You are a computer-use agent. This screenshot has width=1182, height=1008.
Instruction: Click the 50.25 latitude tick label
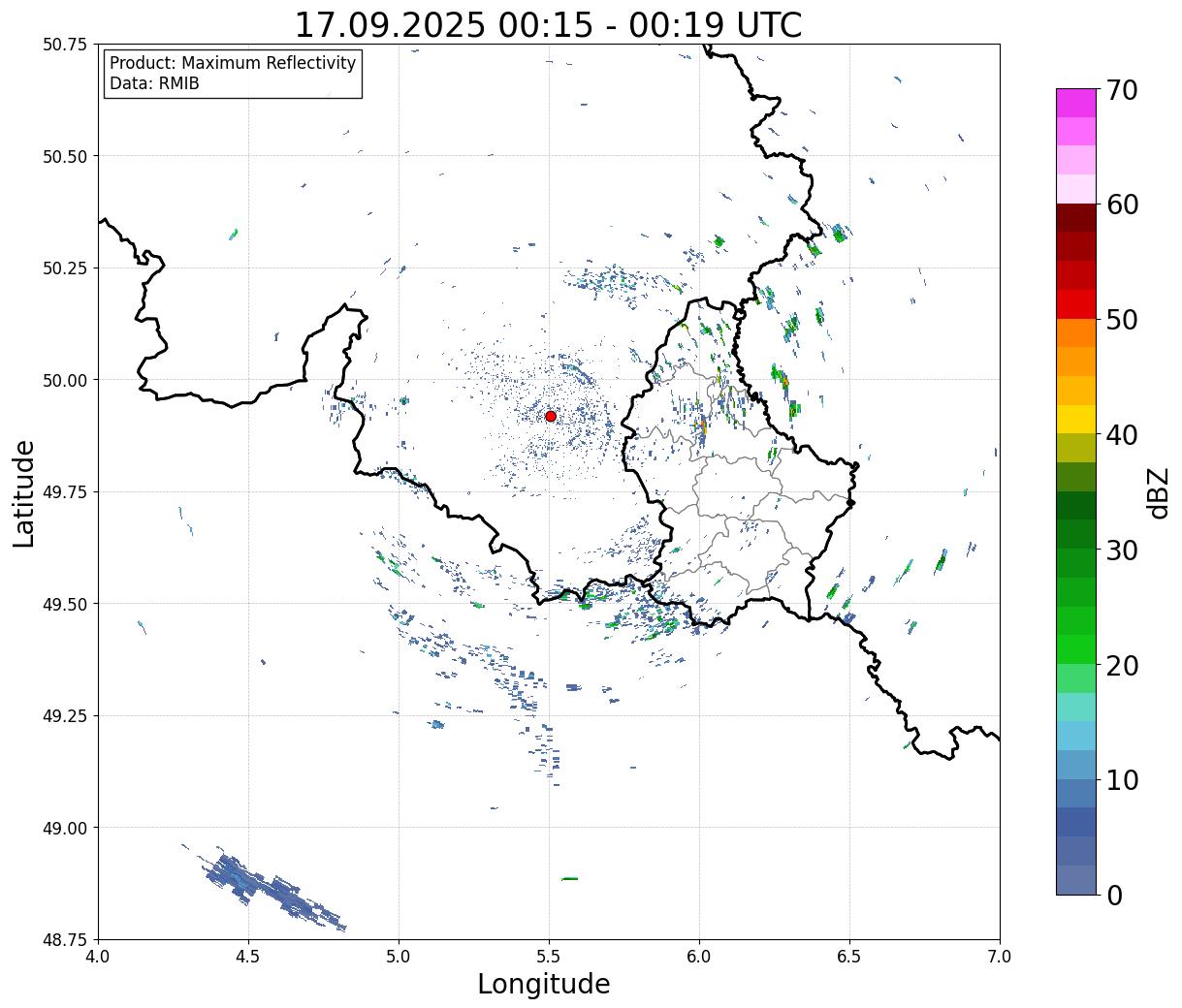tap(64, 268)
